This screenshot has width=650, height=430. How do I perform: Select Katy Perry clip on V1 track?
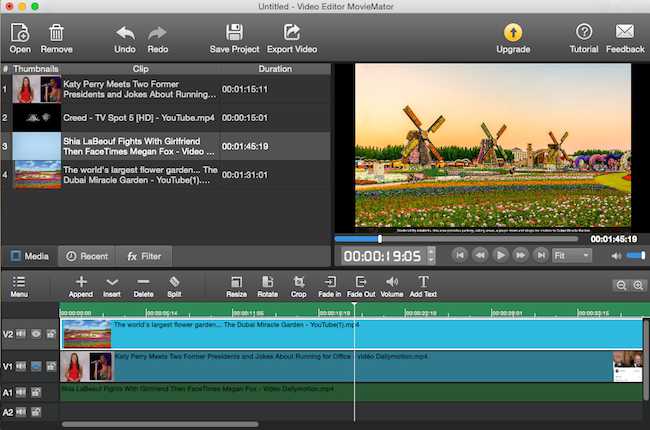click(x=352, y=366)
